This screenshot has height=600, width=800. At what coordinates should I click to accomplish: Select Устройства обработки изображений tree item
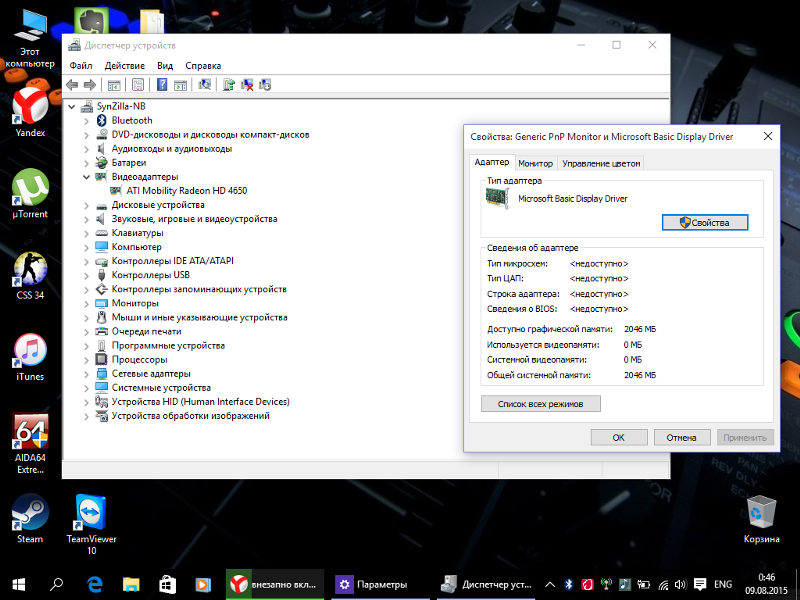(x=190, y=416)
